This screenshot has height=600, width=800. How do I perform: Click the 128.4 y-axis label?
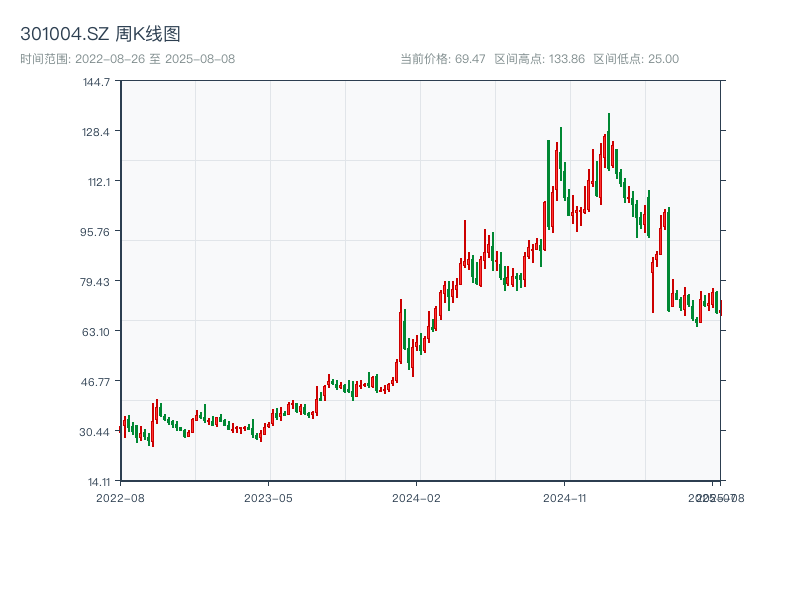click(x=96, y=132)
